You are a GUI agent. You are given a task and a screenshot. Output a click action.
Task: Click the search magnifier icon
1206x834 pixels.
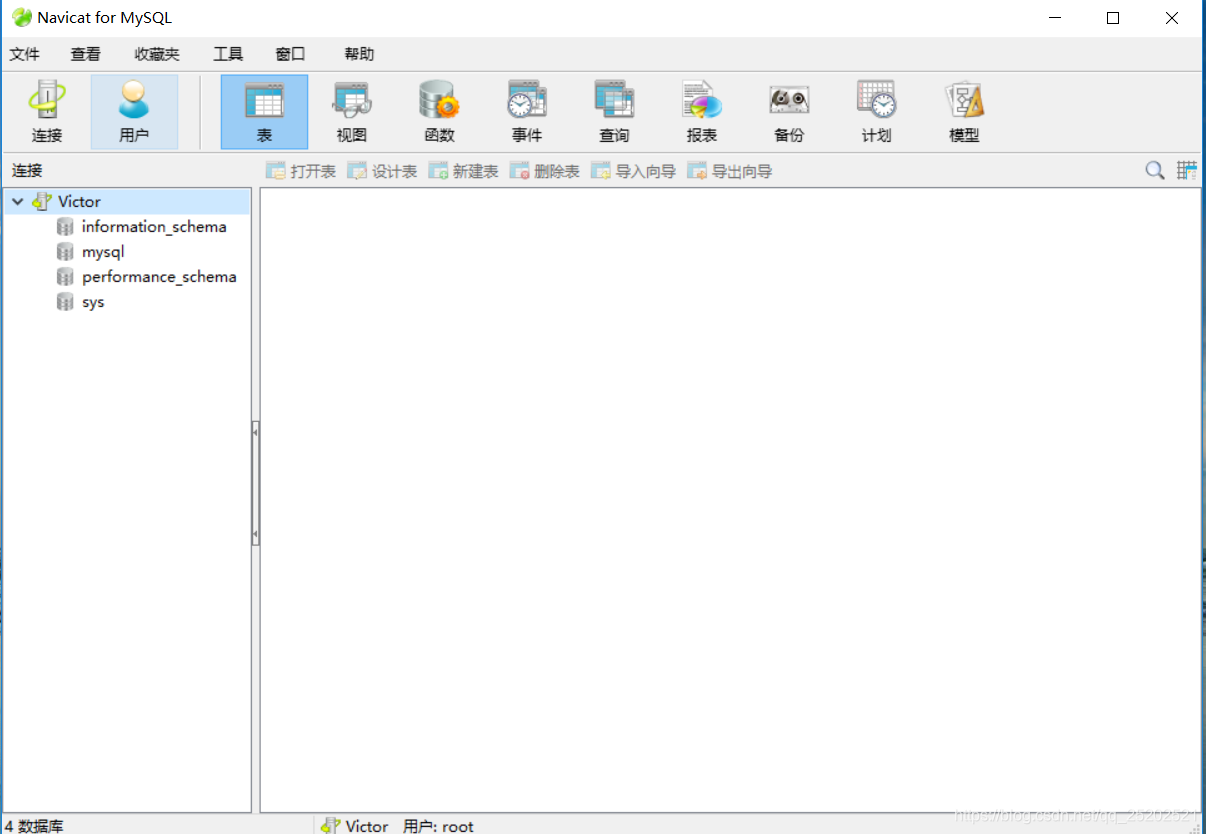[1155, 171]
